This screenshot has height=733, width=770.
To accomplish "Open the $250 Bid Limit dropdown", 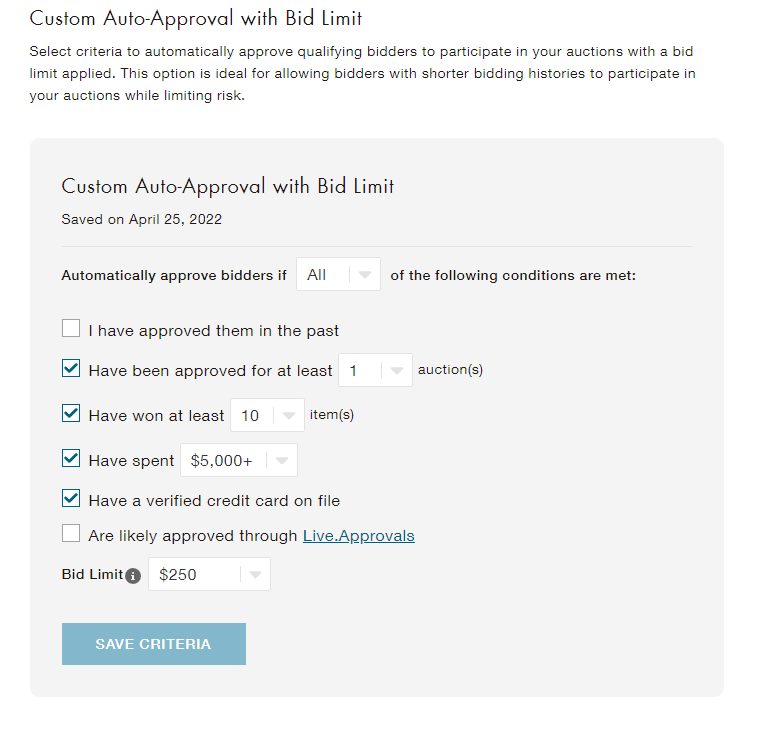I will pyautogui.click(x=209, y=574).
